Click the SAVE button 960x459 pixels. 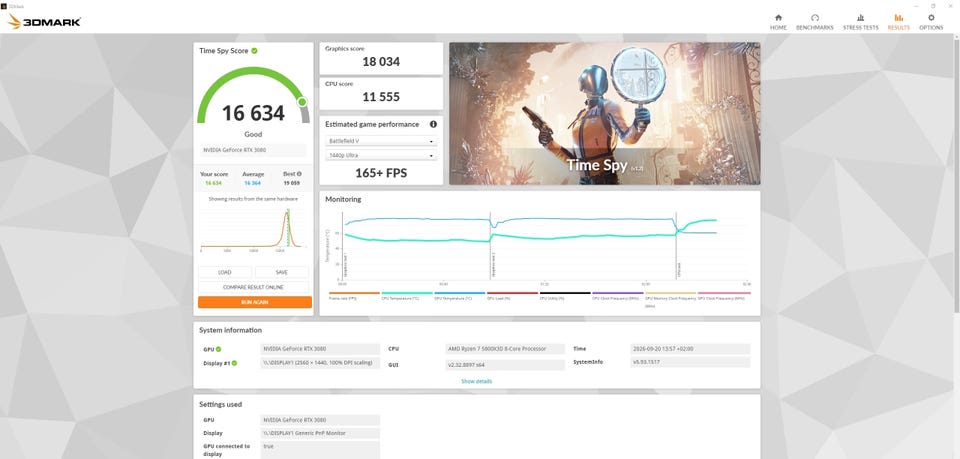pyautogui.click(x=282, y=272)
